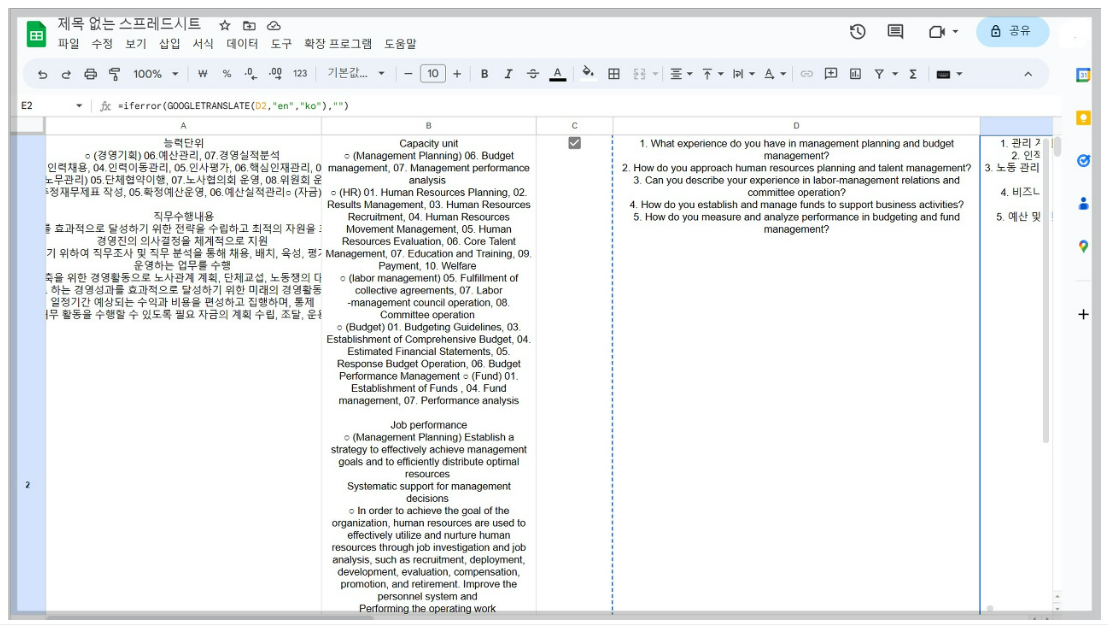This screenshot has width=1108, height=625.
Task: Select row 2 header
Action: 28,485
